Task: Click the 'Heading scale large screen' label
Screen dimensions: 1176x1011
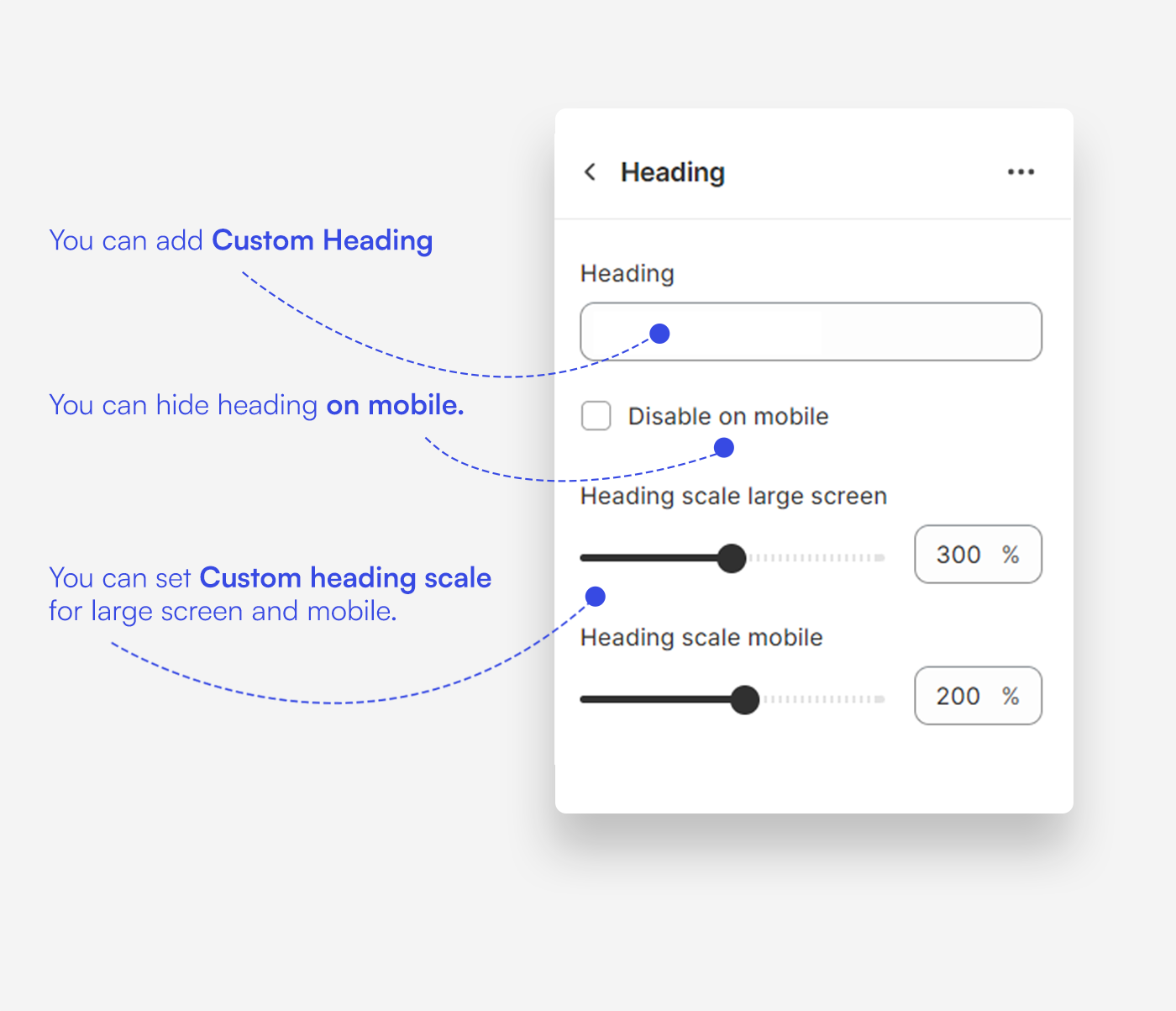Action: click(x=733, y=496)
